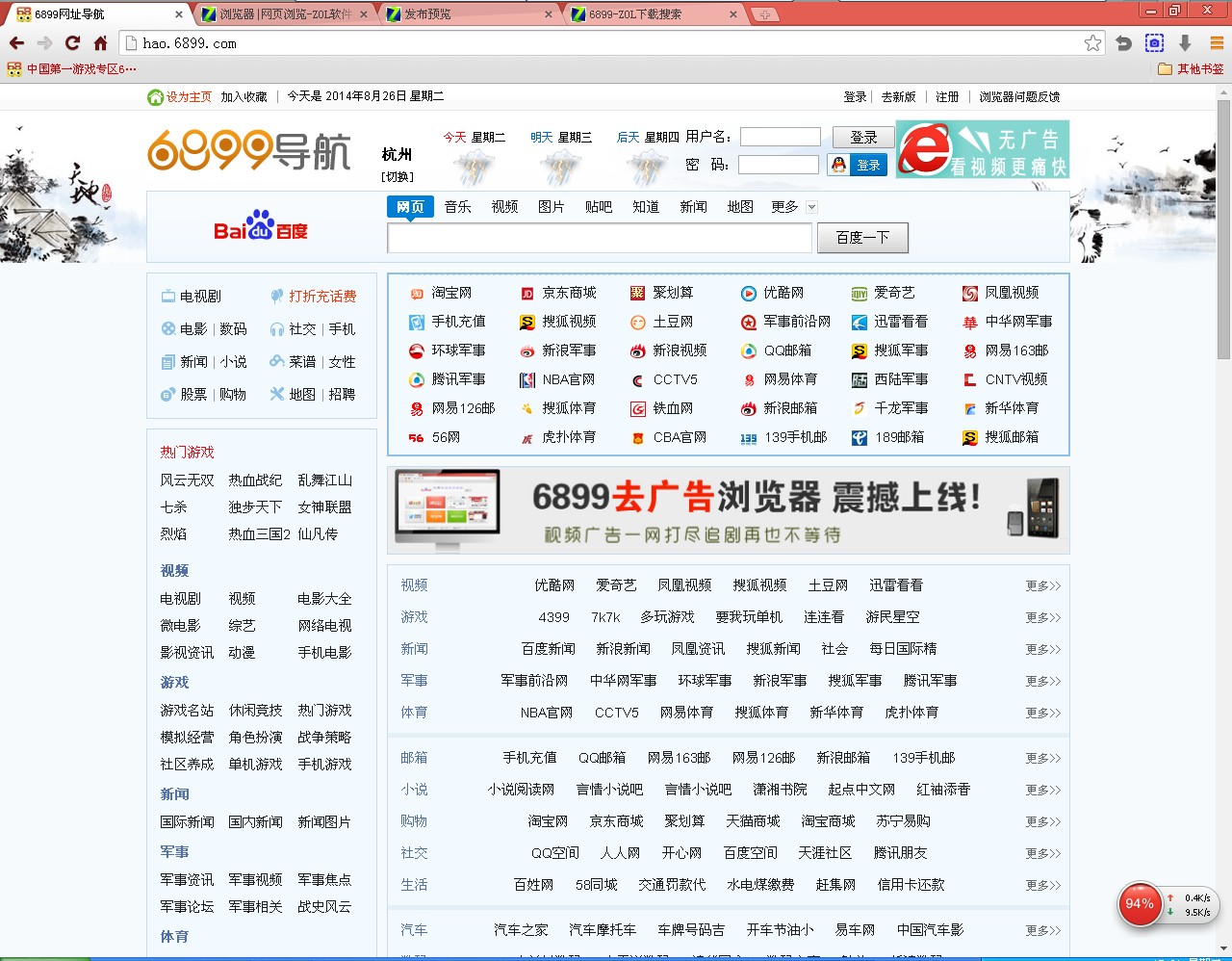
Task: Expand 更多>> in the 体育 row
Action: click(x=1043, y=713)
